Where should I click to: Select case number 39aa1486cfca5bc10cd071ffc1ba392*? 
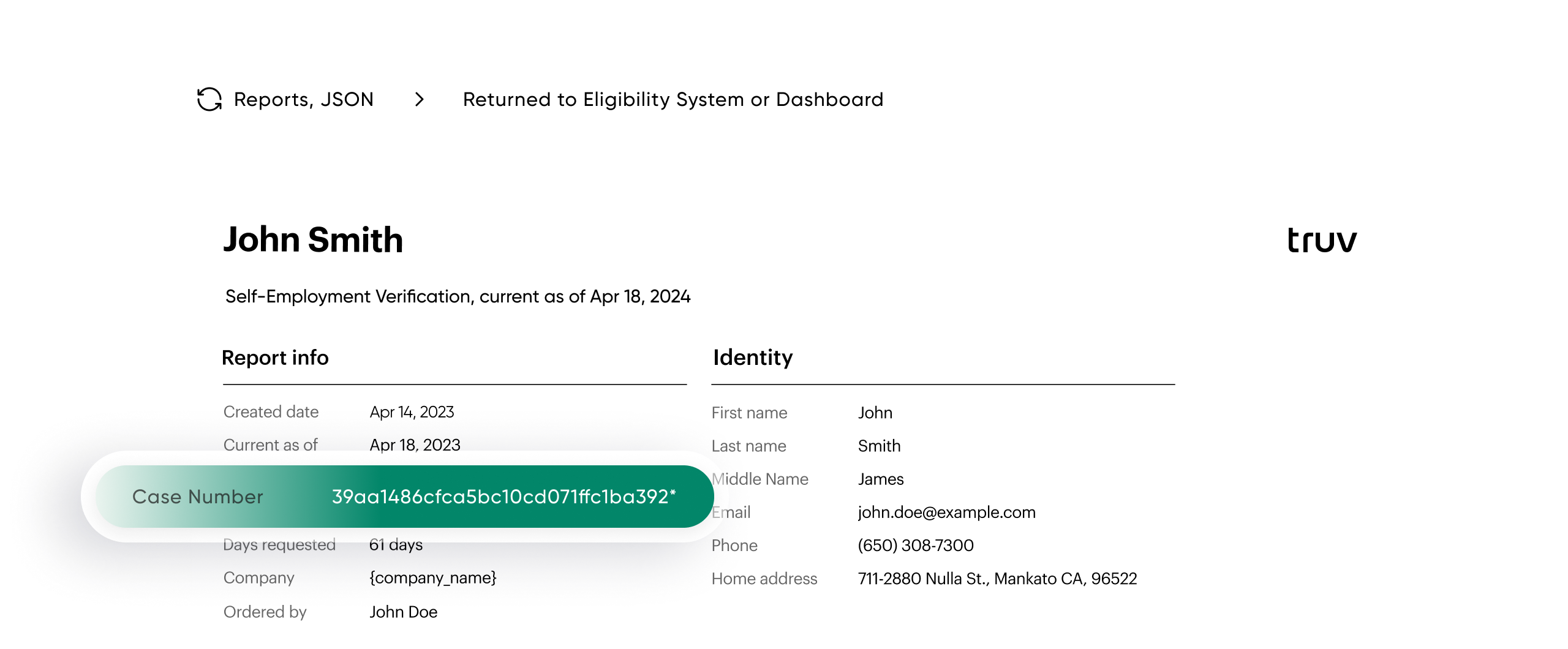503,497
